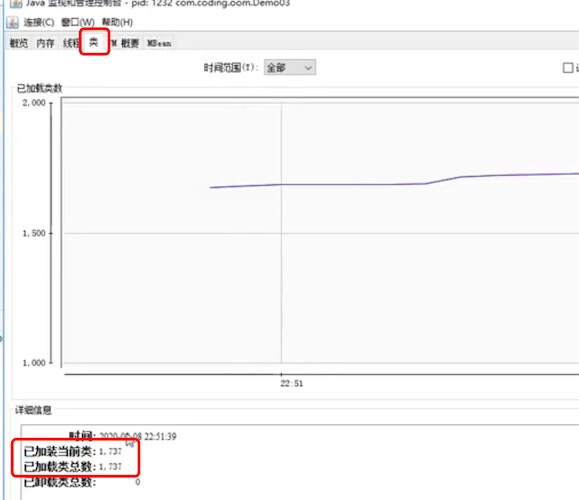
Task: Click the 已加载类数 chart title
Action: tap(40, 88)
